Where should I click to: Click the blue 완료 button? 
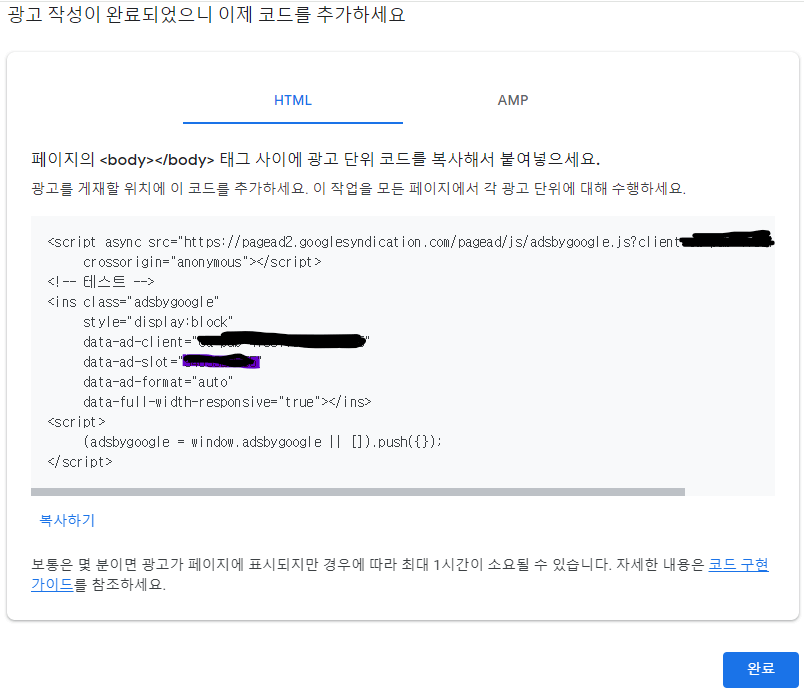(759, 670)
